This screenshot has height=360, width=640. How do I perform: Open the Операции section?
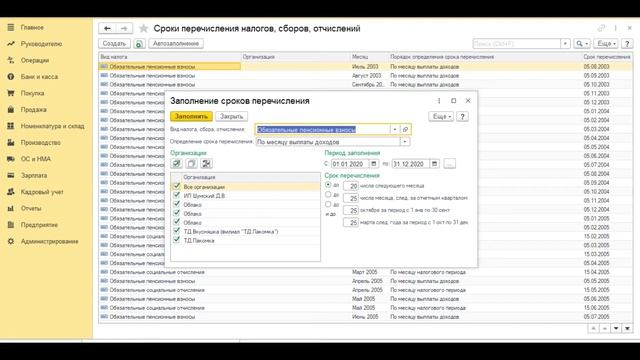point(35,60)
